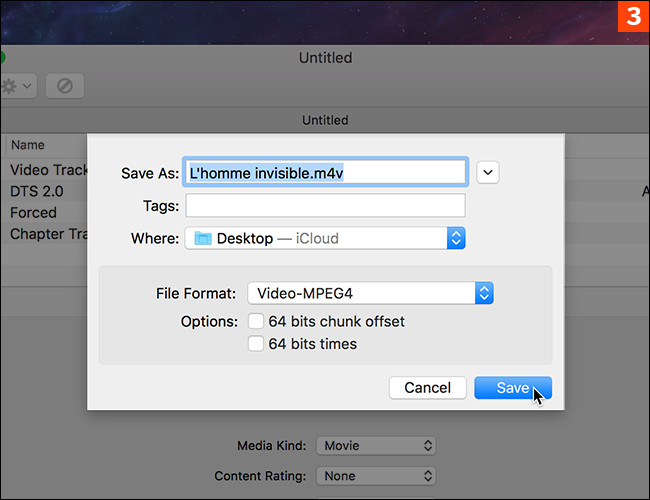The width and height of the screenshot is (650, 500).
Task: Open the Where location dropdown
Action: click(x=325, y=238)
